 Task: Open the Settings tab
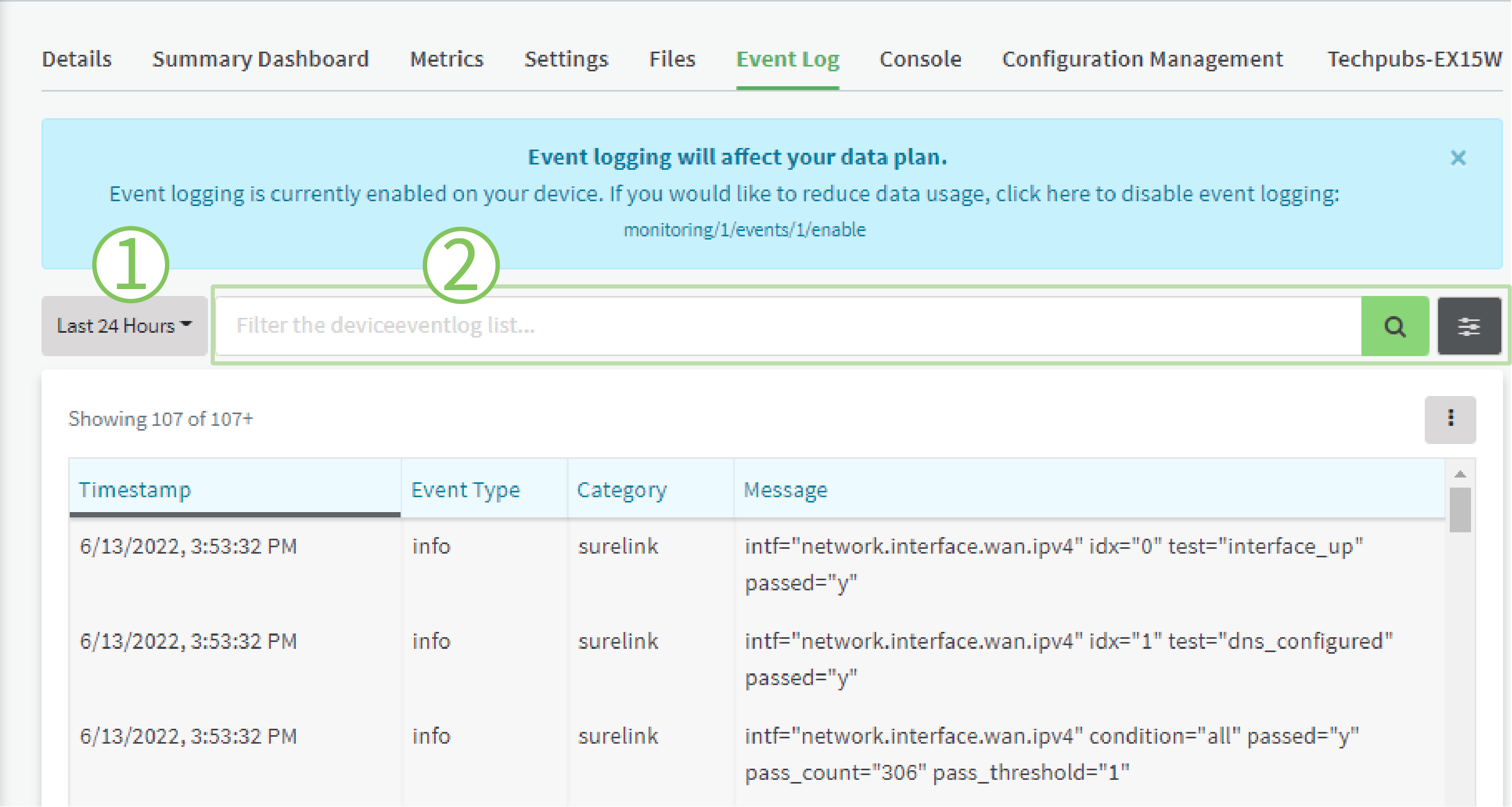(567, 59)
